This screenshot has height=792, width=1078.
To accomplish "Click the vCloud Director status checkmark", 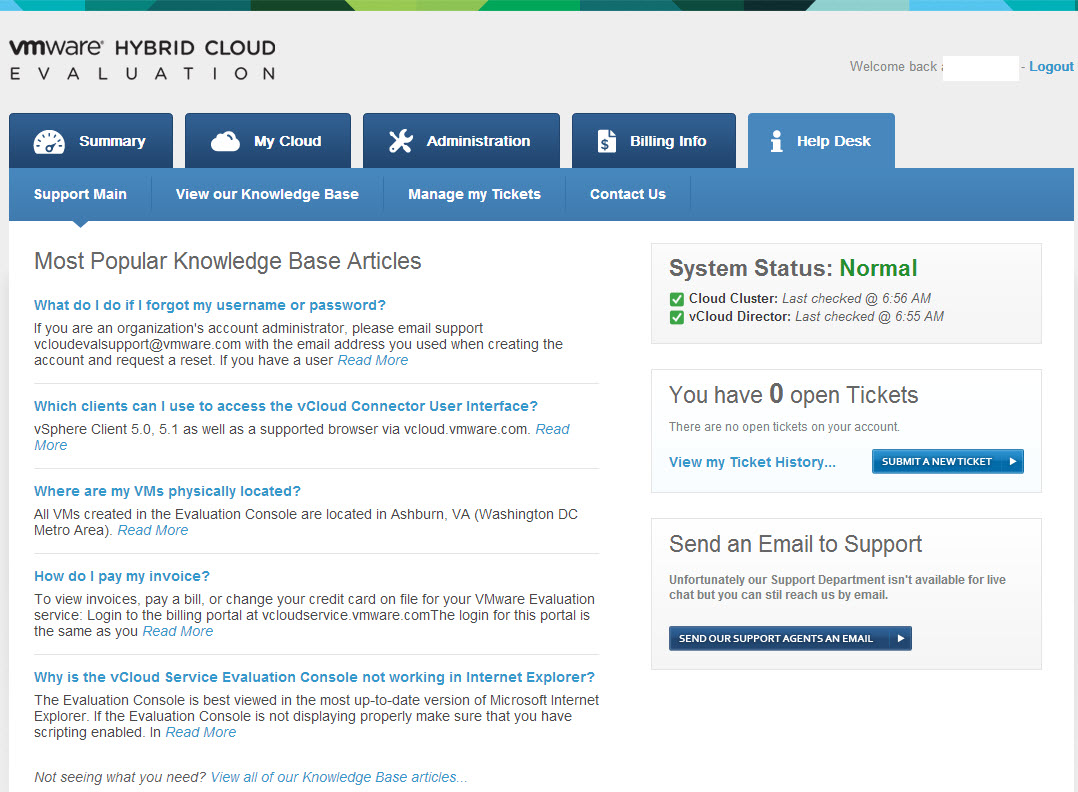I will pyautogui.click(x=676, y=317).
